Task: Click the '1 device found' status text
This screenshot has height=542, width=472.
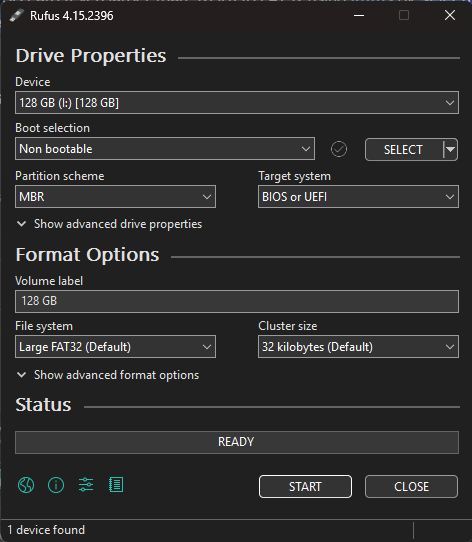Action: pos(46,530)
